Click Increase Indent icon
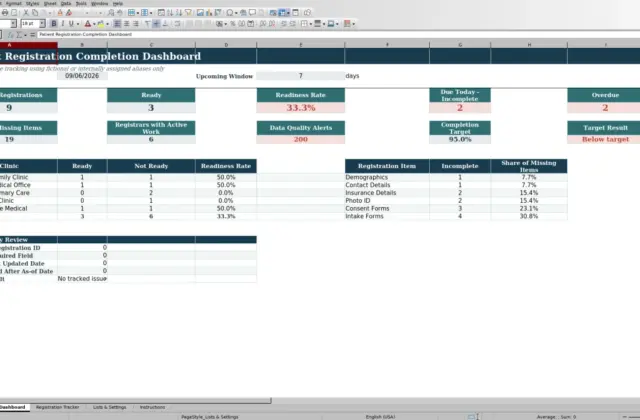640x420 pixels. (284, 24)
